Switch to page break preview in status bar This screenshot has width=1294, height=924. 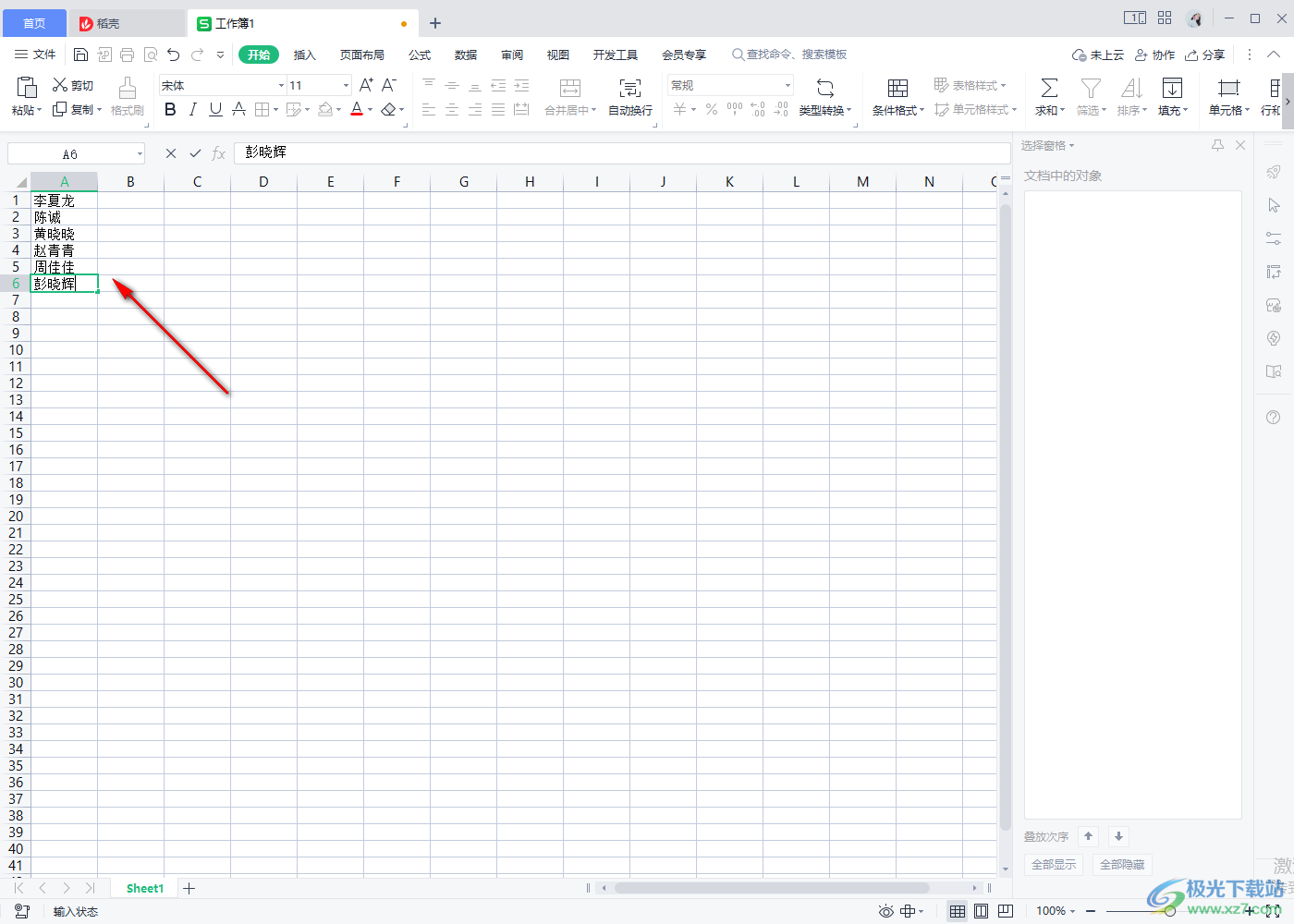tap(1006, 911)
